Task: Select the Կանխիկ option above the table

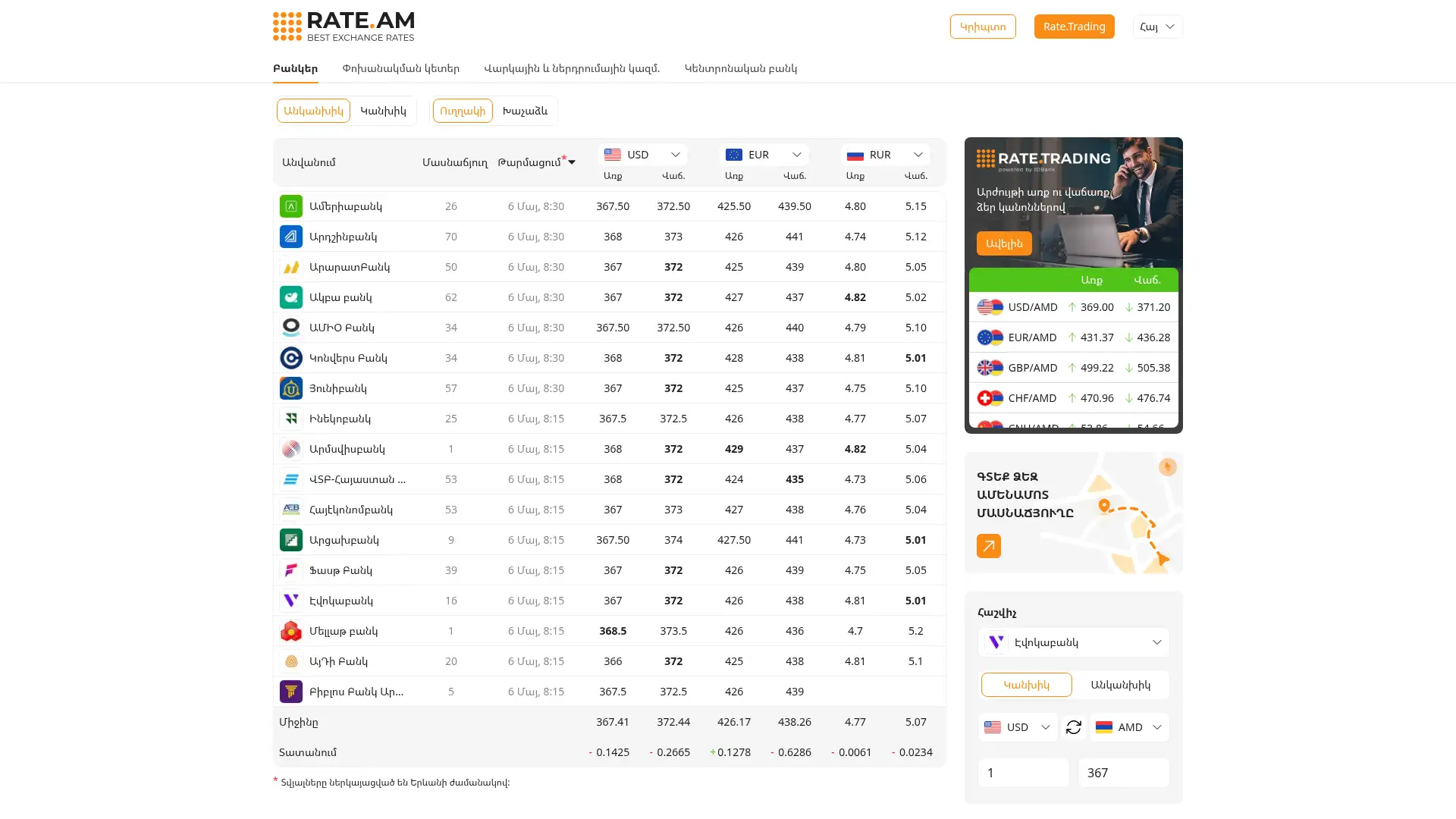Action: tap(383, 111)
